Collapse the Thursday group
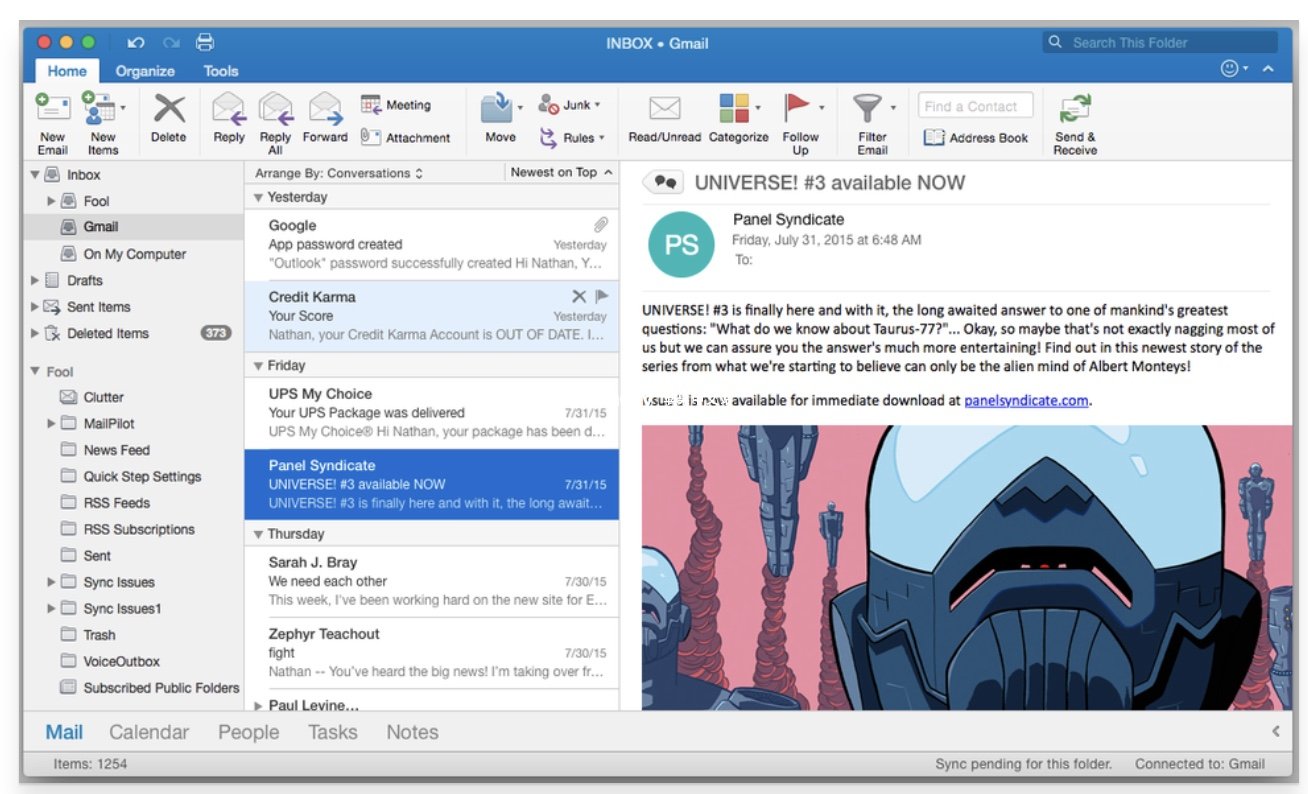Image resolution: width=1308 pixels, height=794 pixels. click(258, 534)
